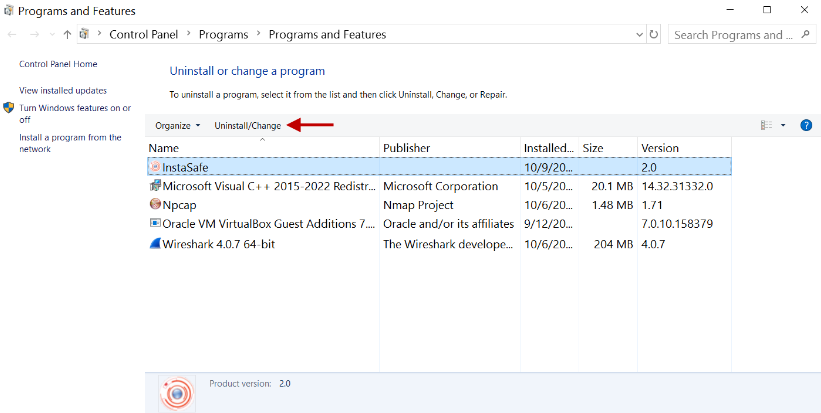The height and width of the screenshot is (413, 821).
Task: Click the Wireshark shark fin icon
Action: tap(155, 243)
